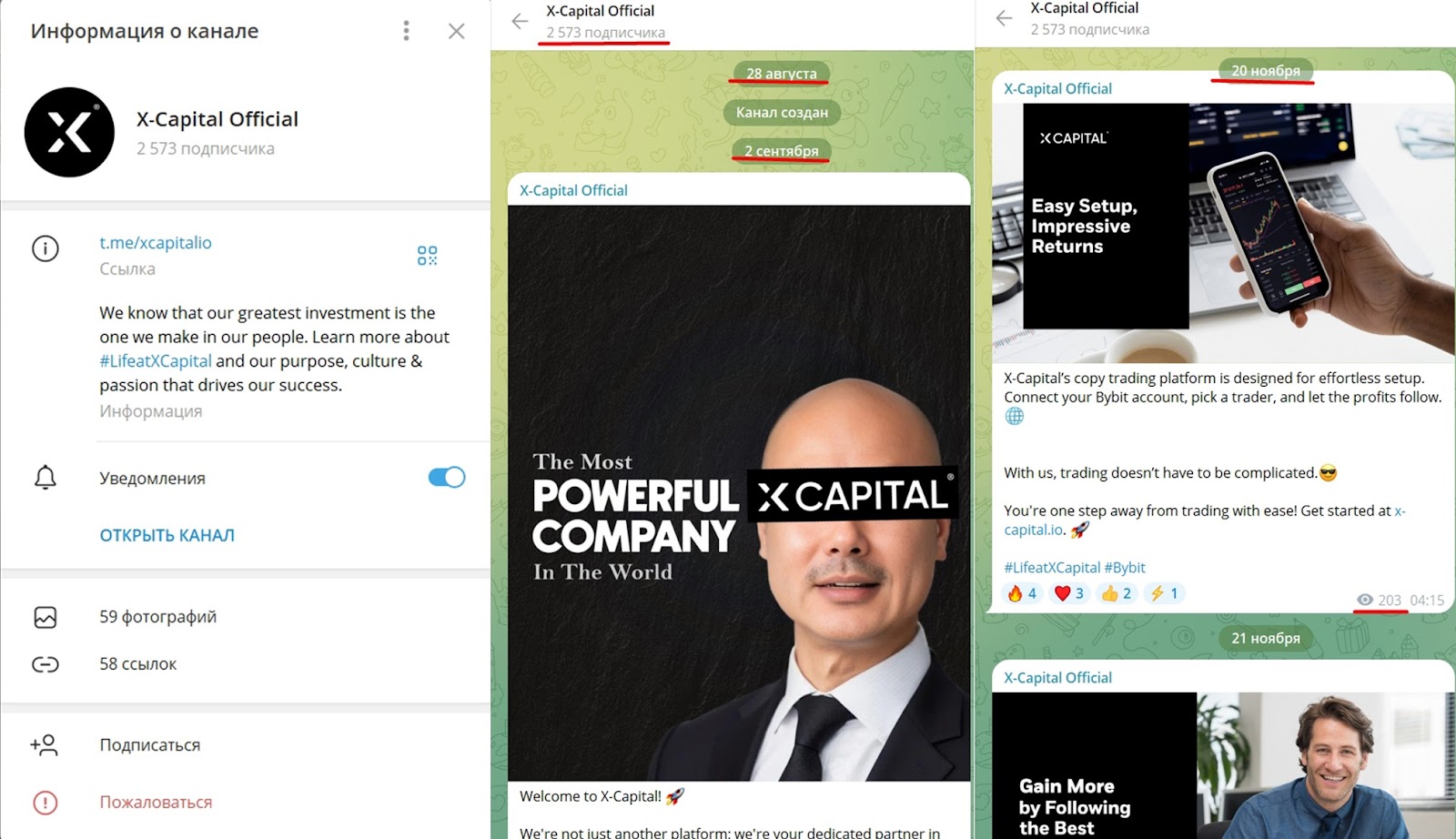Open the three-dot menu in channel info
1456x839 pixels.
406,31
